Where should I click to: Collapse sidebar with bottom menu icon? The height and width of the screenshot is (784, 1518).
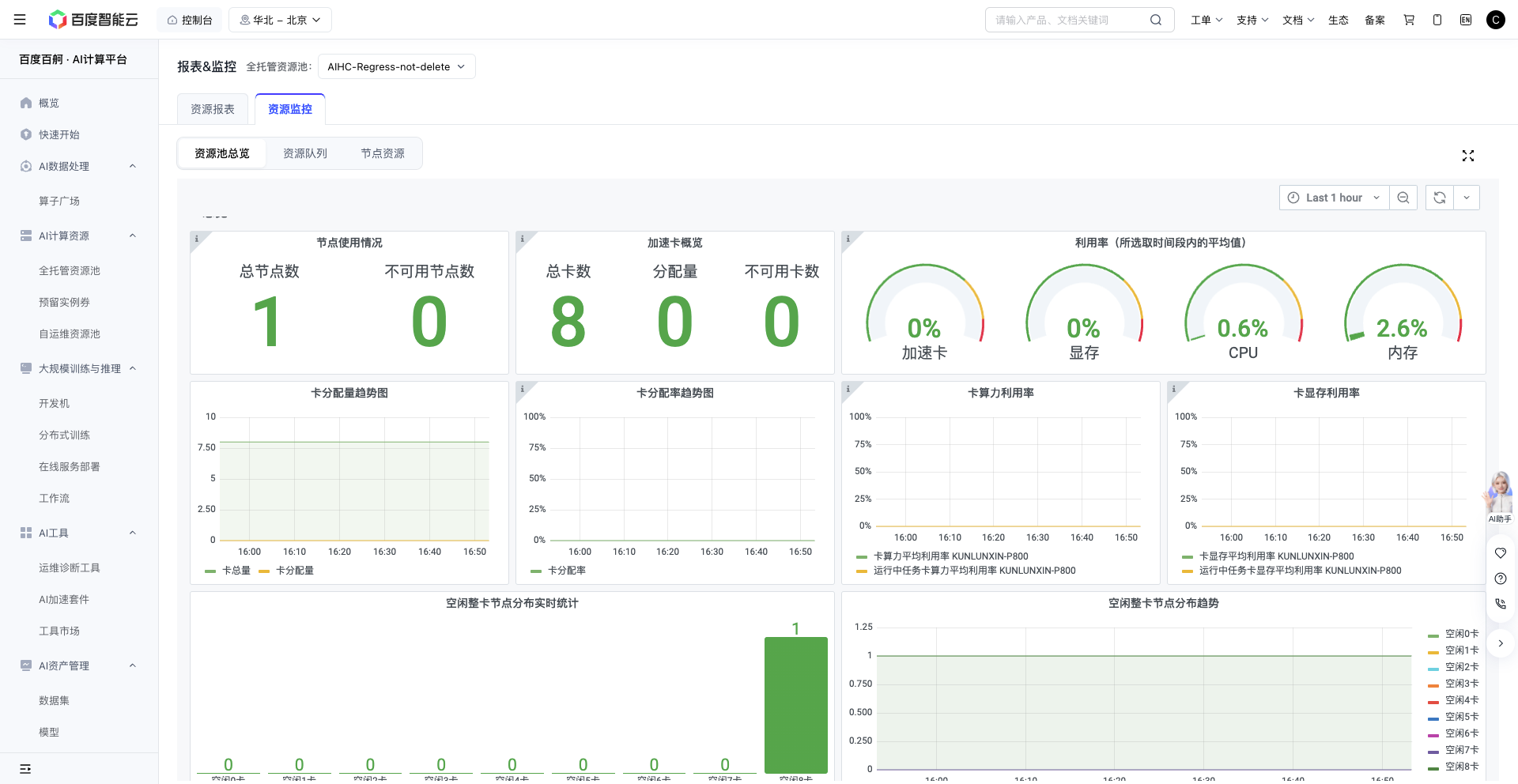pyautogui.click(x=25, y=768)
